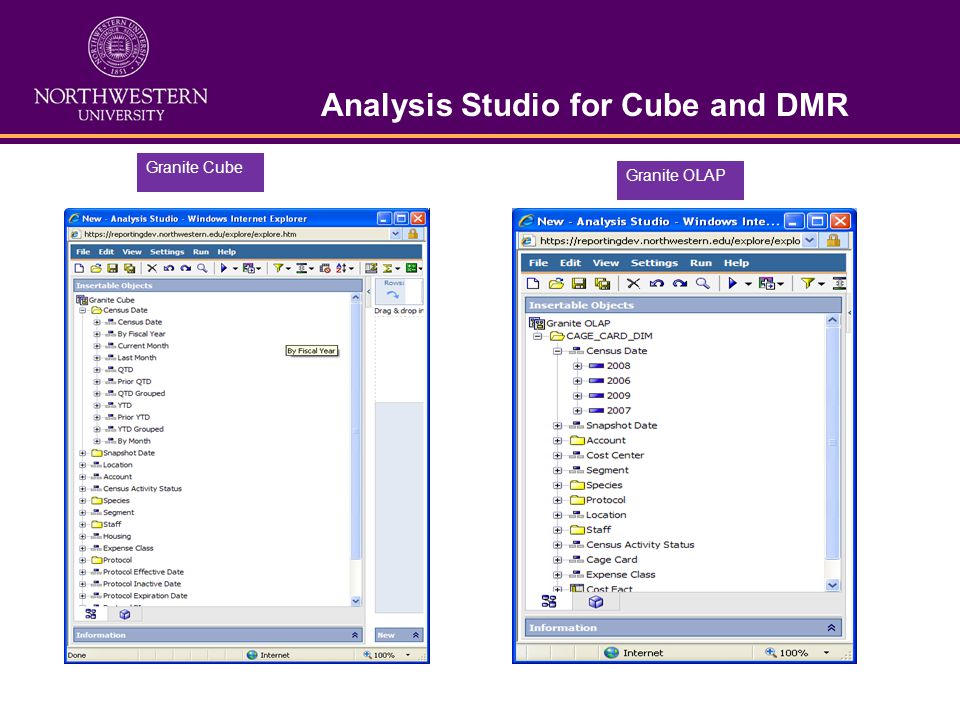This screenshot has height=720, width=960.
Task: Select Expense Class in Granite OLAP tree
Action: coord(620,575)
